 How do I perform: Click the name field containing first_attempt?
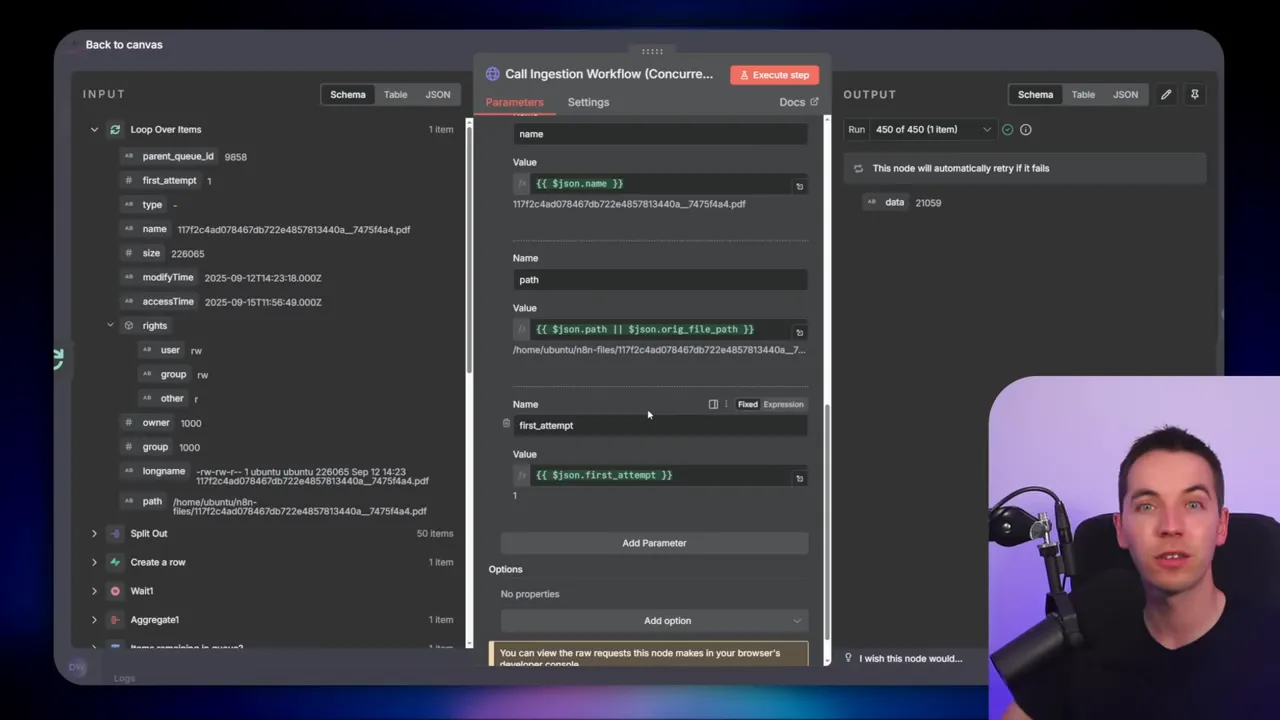point(660,425)
